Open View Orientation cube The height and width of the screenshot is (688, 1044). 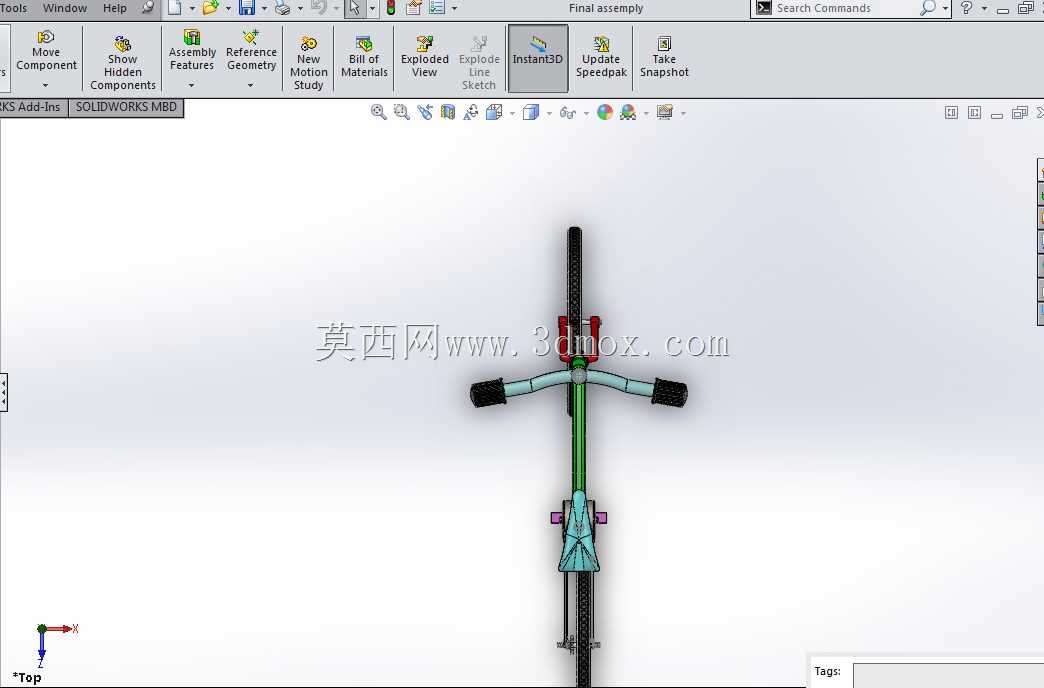pos(494,113)
